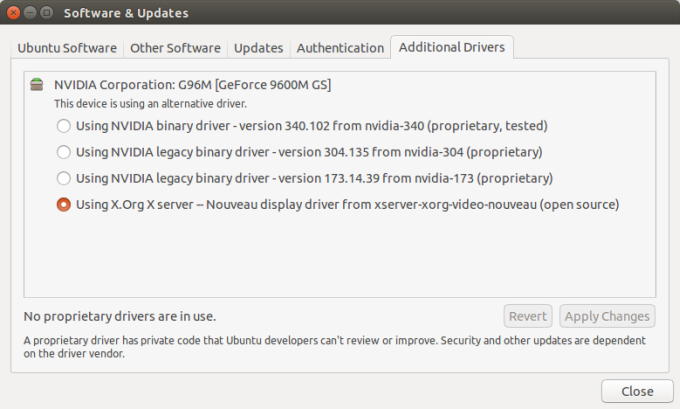The height and width of the screenshot is (409, 680).
Task: Close the window using the titlebar close button
Action: [13, 13]
